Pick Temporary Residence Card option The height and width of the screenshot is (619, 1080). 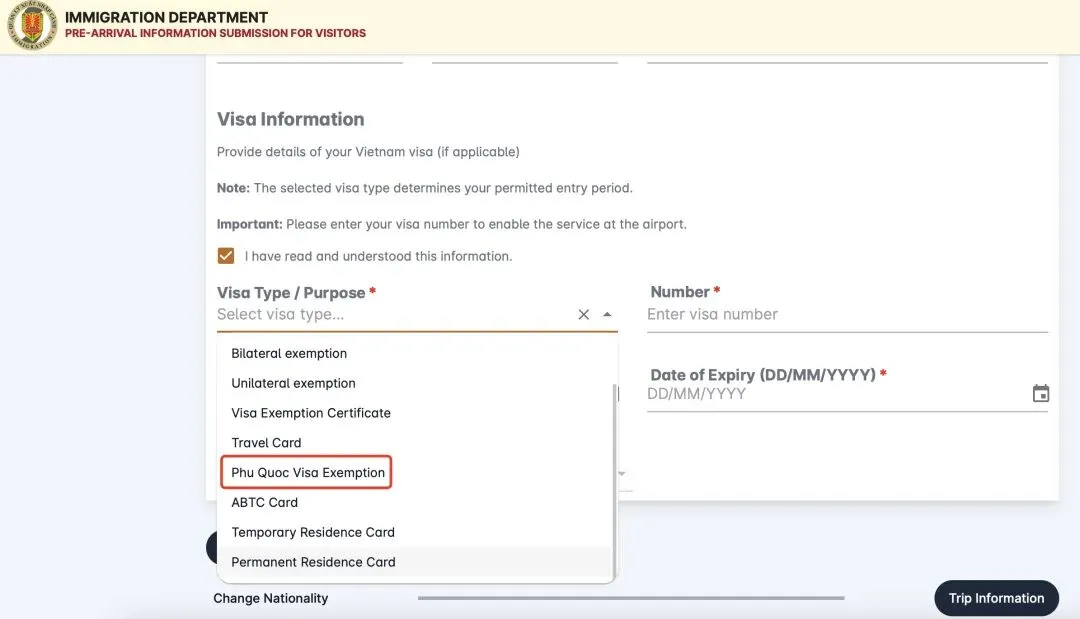click(415, 532)
